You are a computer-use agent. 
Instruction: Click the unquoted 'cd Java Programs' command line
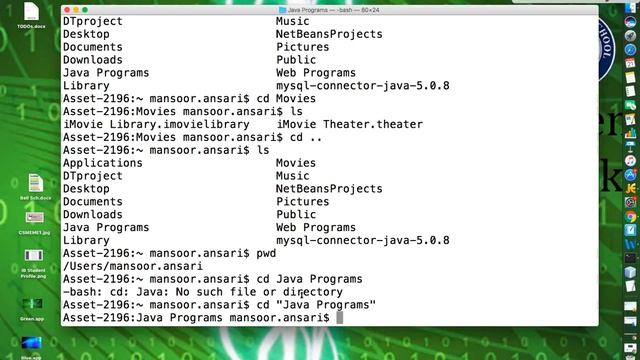[213, 279]
